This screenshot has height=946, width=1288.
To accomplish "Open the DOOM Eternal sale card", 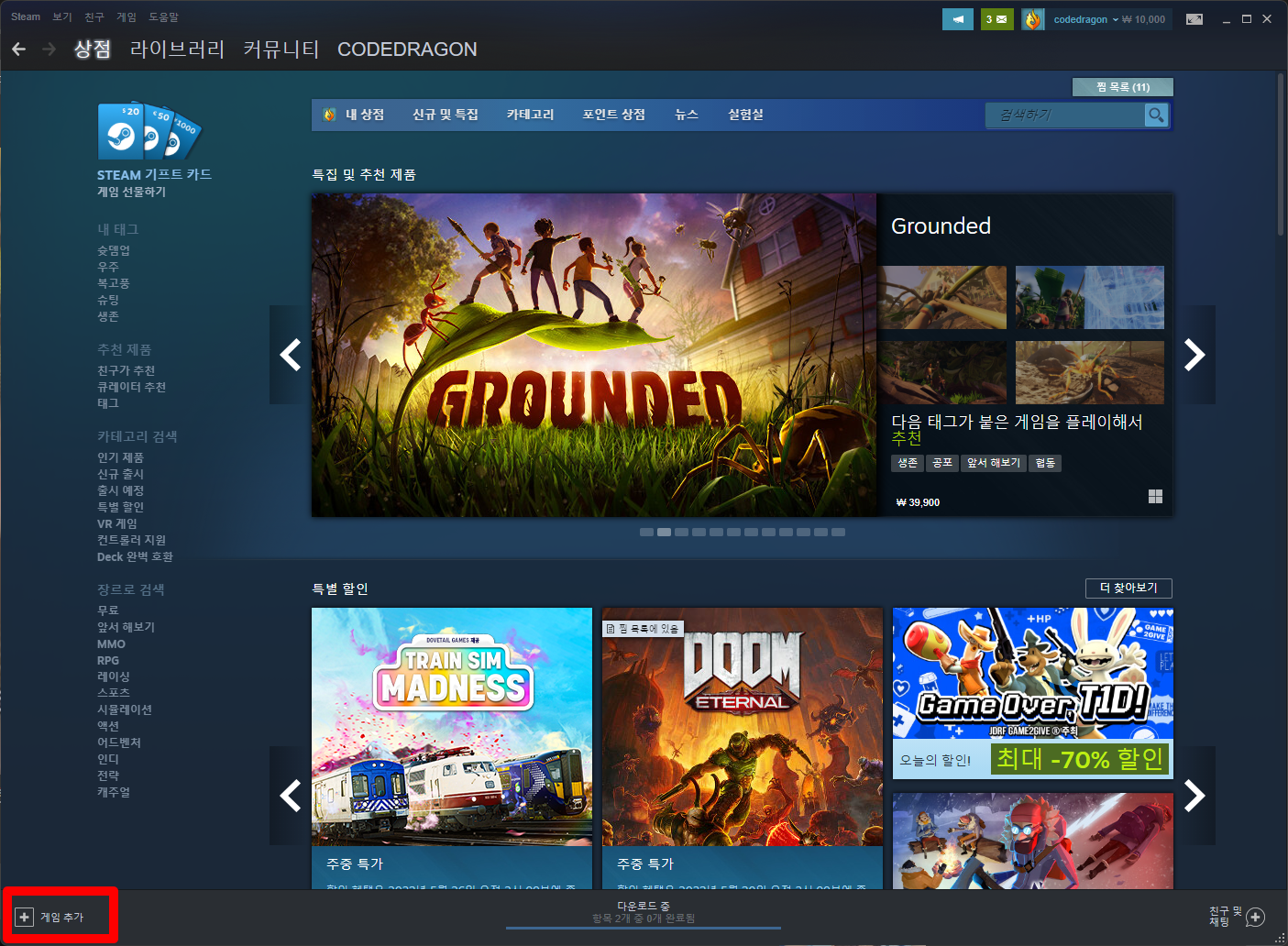I will point(743,747).
